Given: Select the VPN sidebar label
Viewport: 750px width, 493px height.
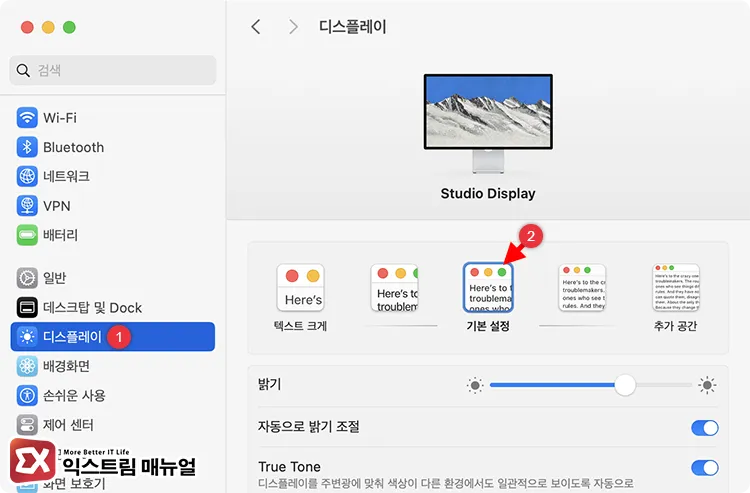Looking at the screenshot, I should coord(57,206).
